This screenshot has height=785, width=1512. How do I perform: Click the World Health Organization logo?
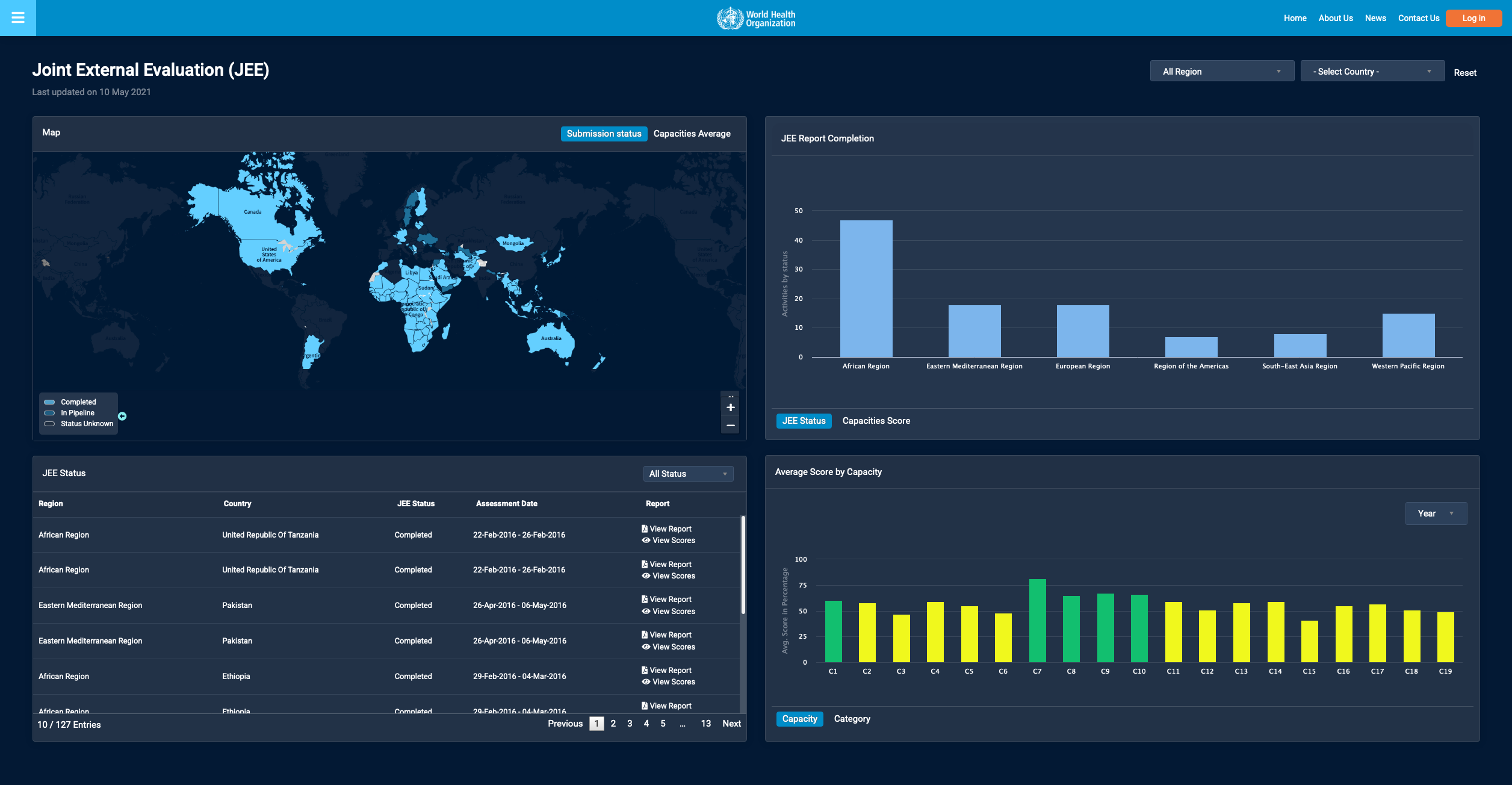click(755, 19)
